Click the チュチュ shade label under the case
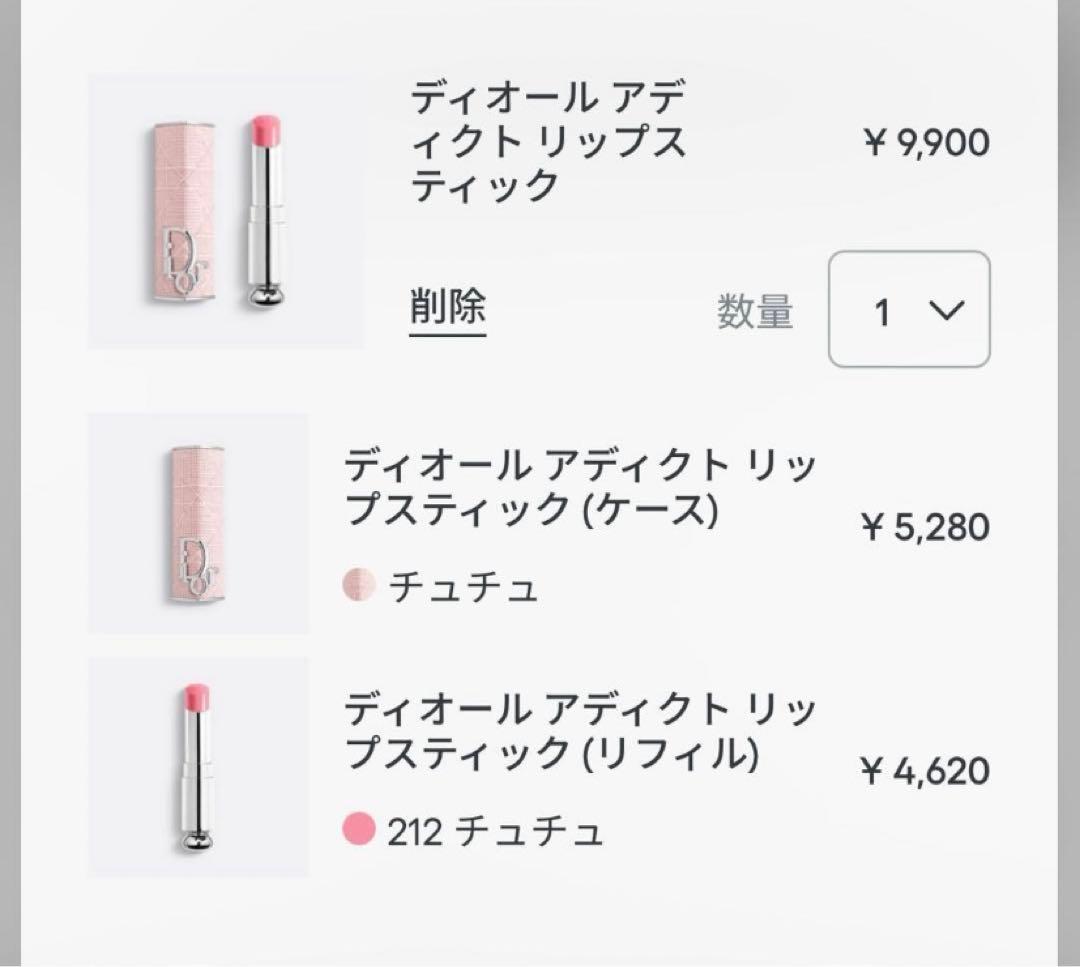This screenshot has width=1080, height=967. (x=463, y=587)
